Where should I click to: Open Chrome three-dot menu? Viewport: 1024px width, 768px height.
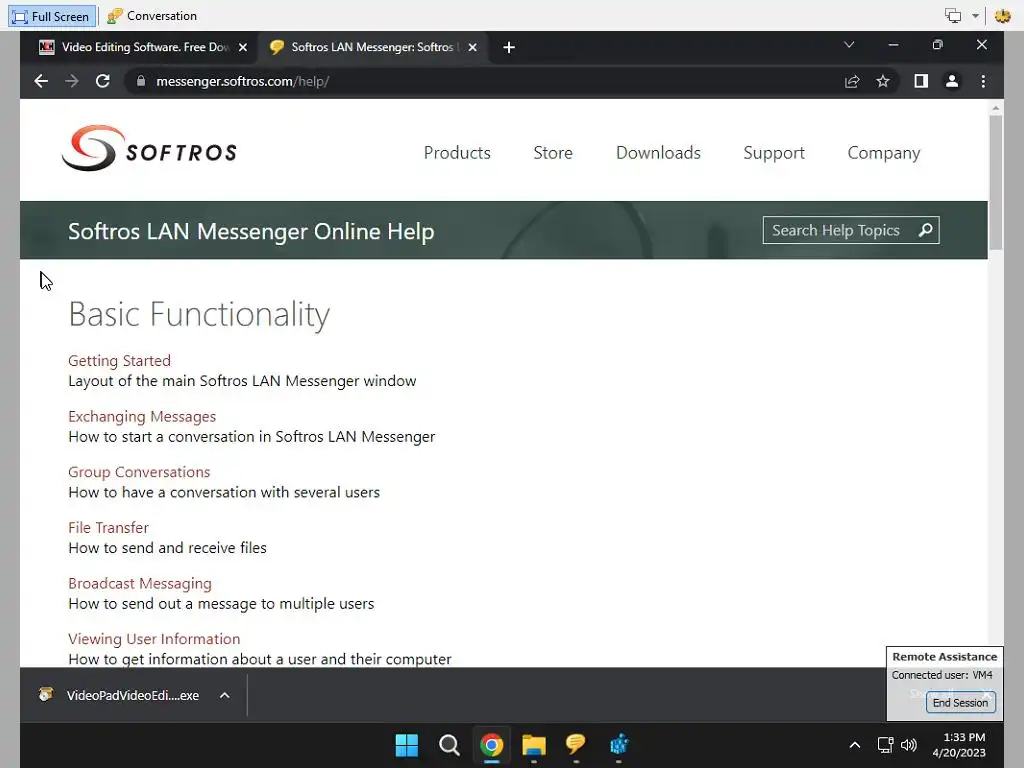pos(984,81)
